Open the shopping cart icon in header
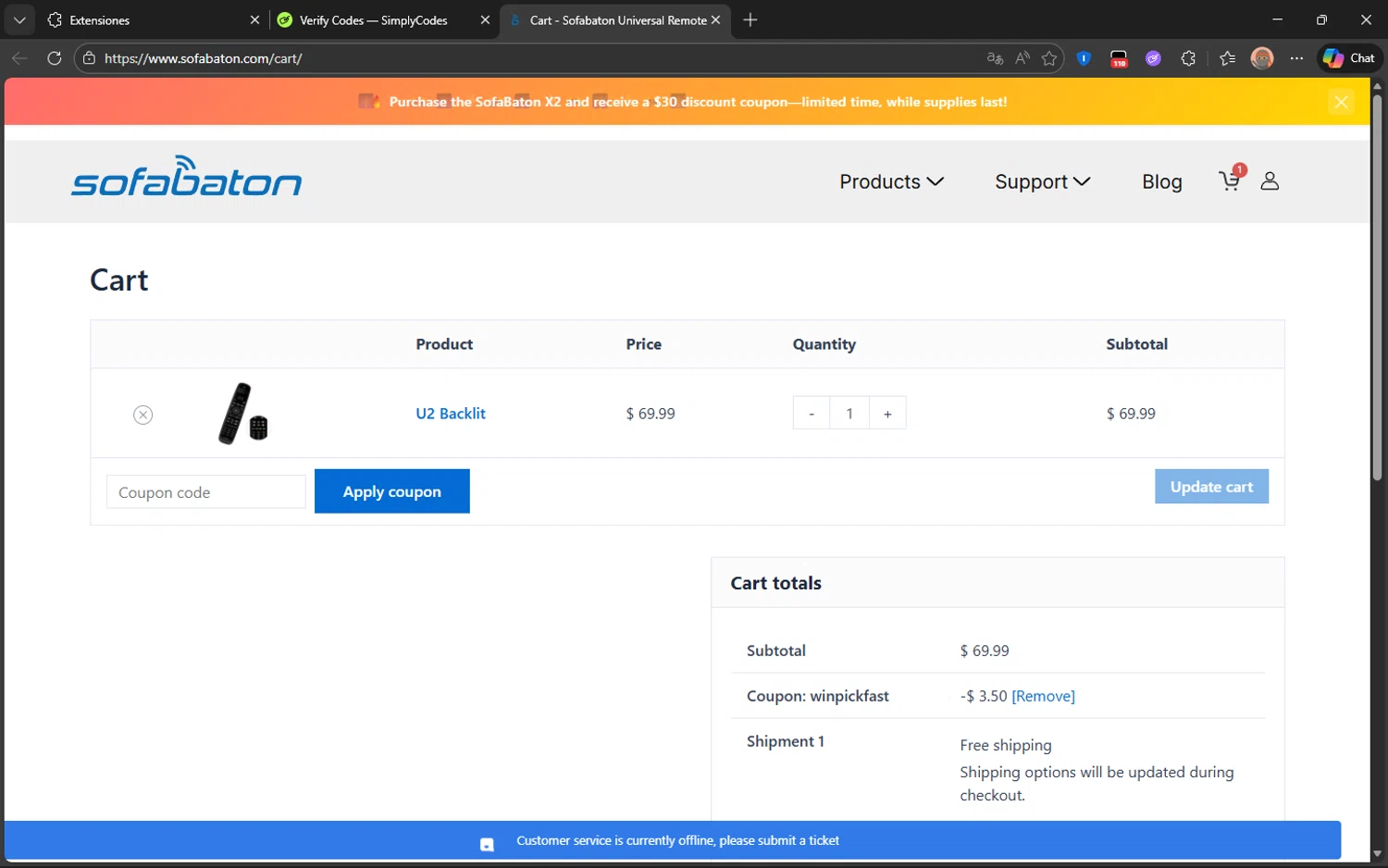 1230,180
